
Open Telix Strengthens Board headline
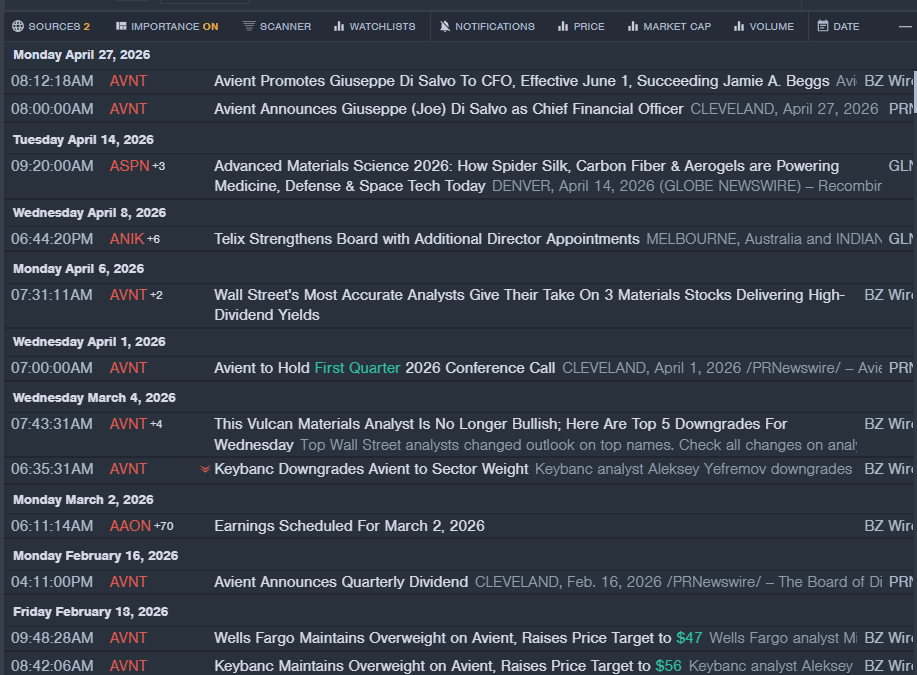coord(426,239)
